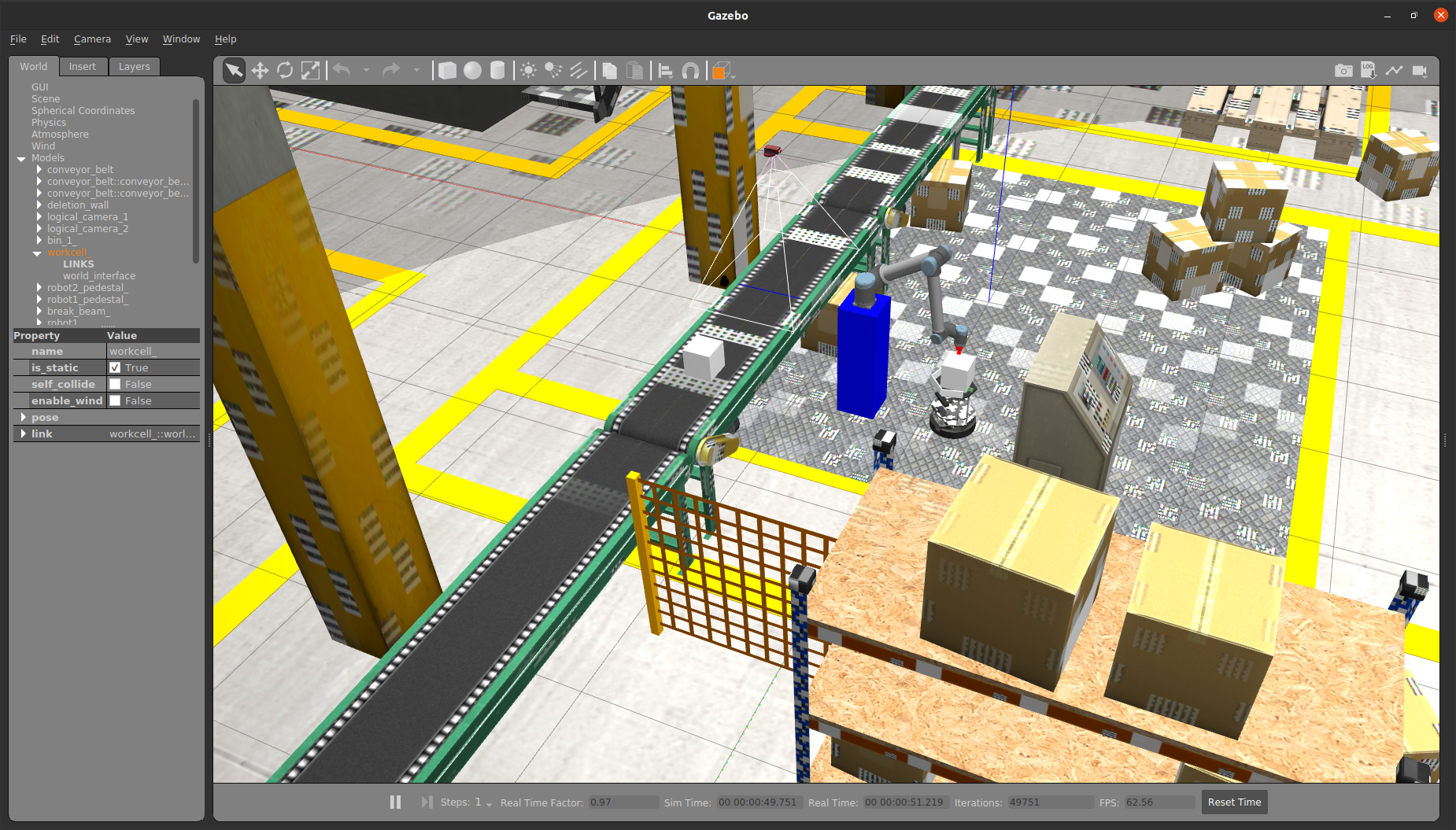Enable the self_collide checkbox
The height and width of the screenshot is (830, 1456).
pos(115,384)
